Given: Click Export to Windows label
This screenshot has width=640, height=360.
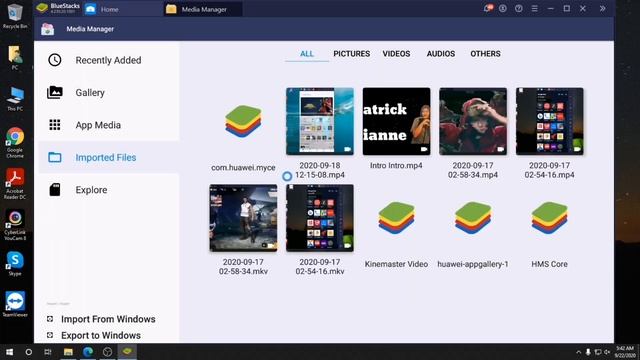Looking at the screenshot, I should [101, 335].
